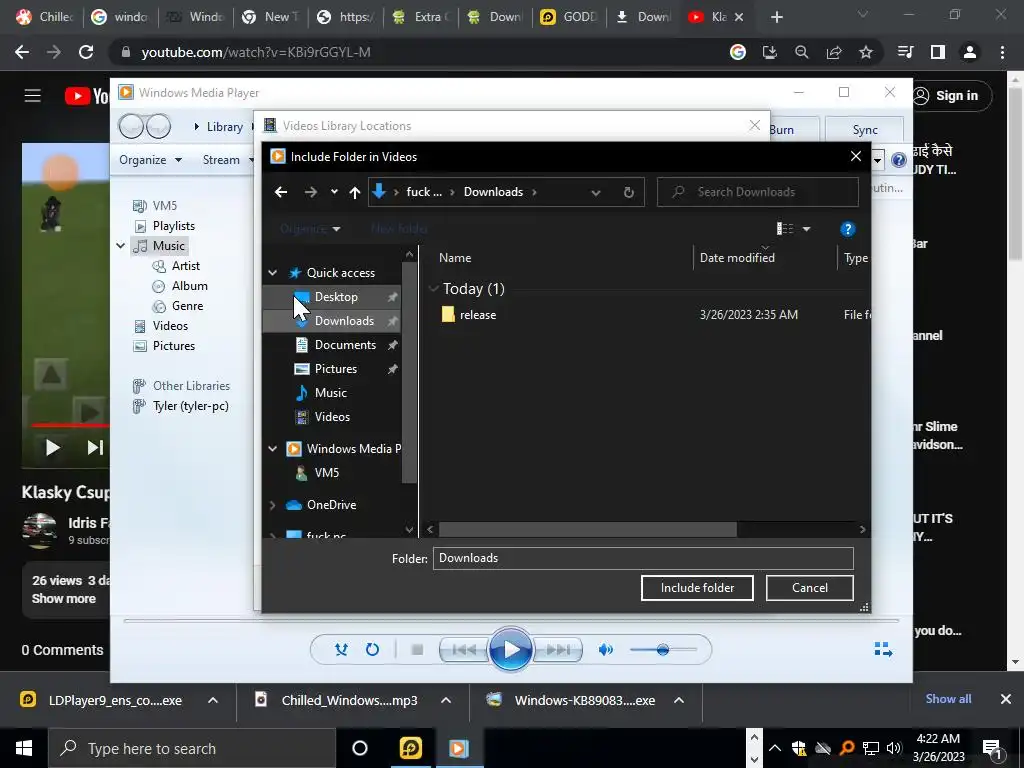Open address bar history dropdown

(x=596, y=192)
